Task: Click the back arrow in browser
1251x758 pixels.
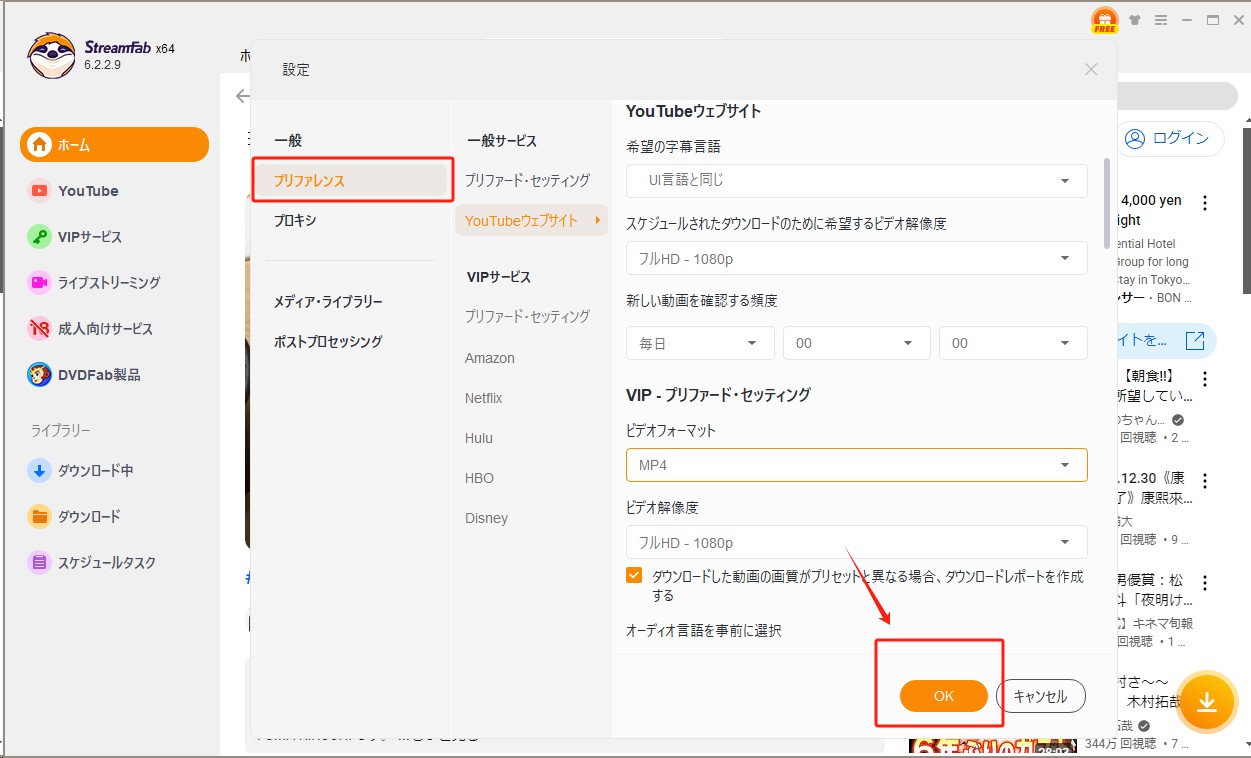Action: [x=241, y=96]
